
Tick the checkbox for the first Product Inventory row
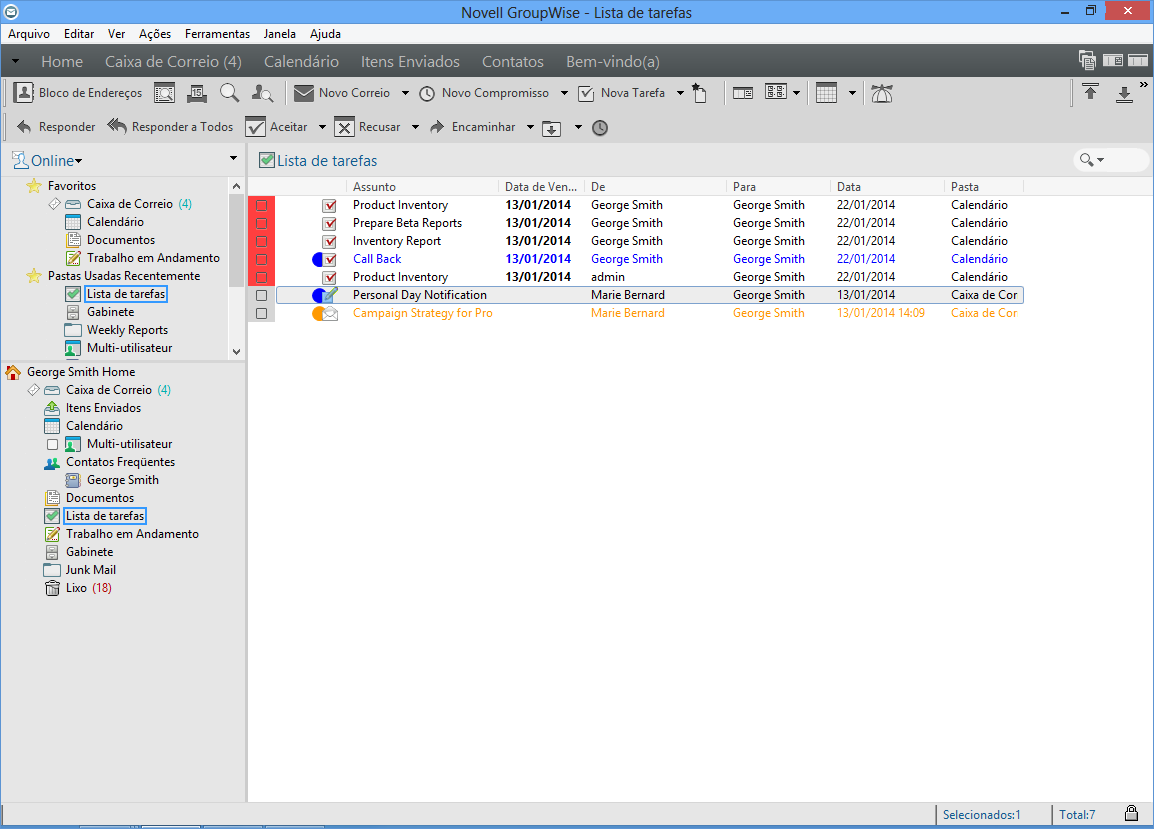(261, 205)
